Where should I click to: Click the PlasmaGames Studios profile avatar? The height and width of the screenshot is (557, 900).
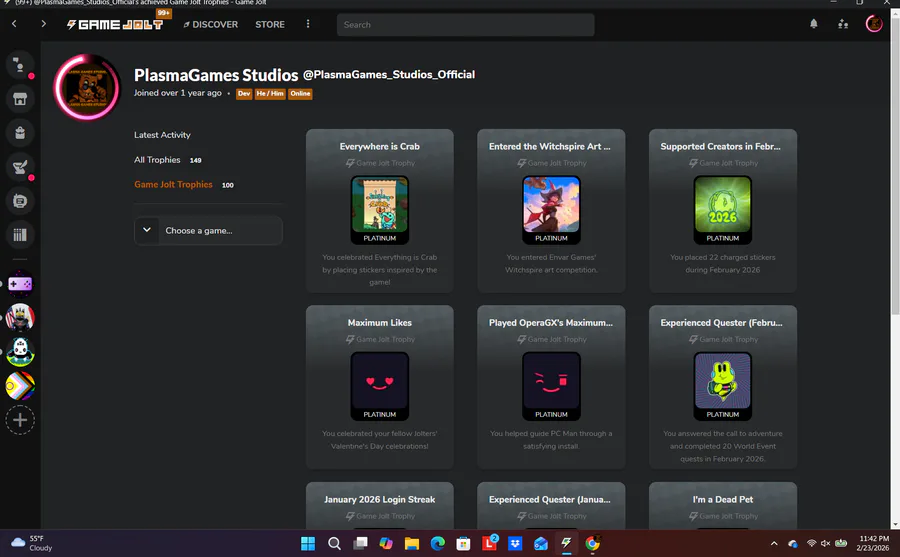click(x=87, y=88)
